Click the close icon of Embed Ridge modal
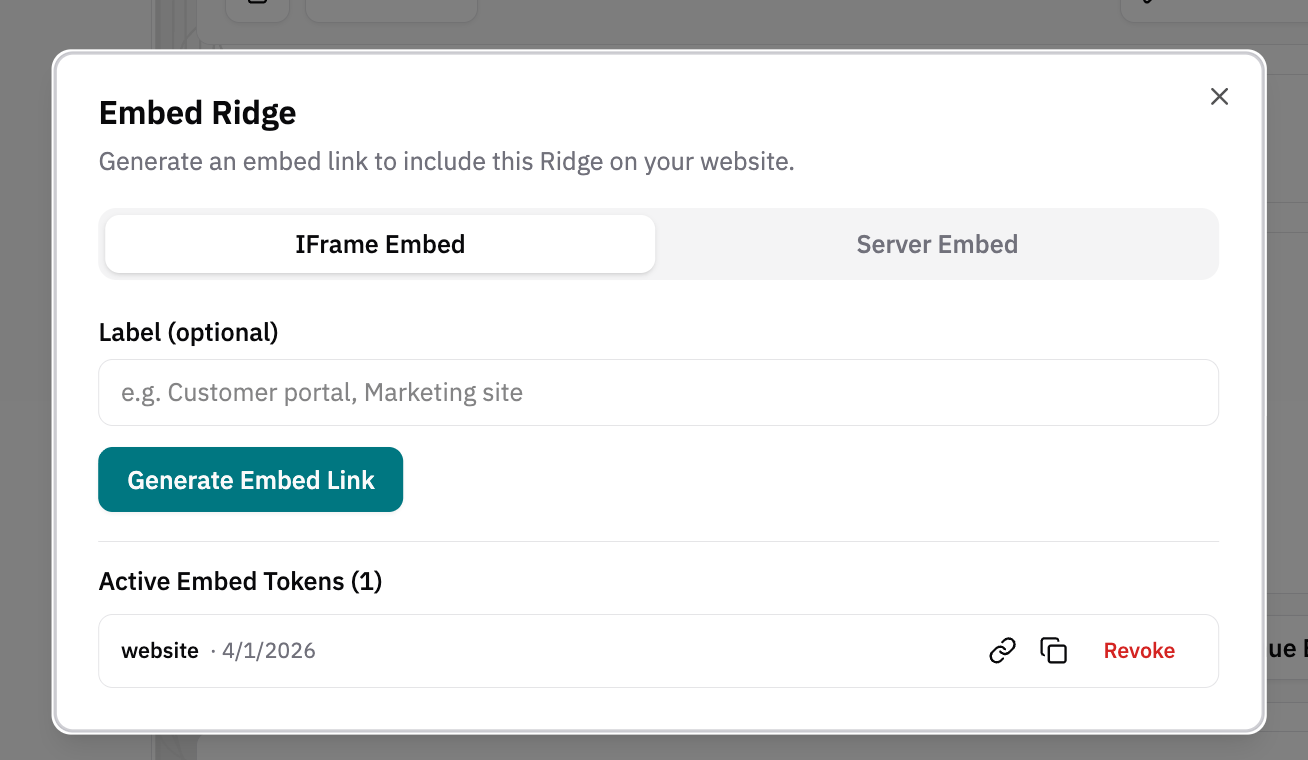The width and height of the screenshot is (1308, 760). [1219, 96]
